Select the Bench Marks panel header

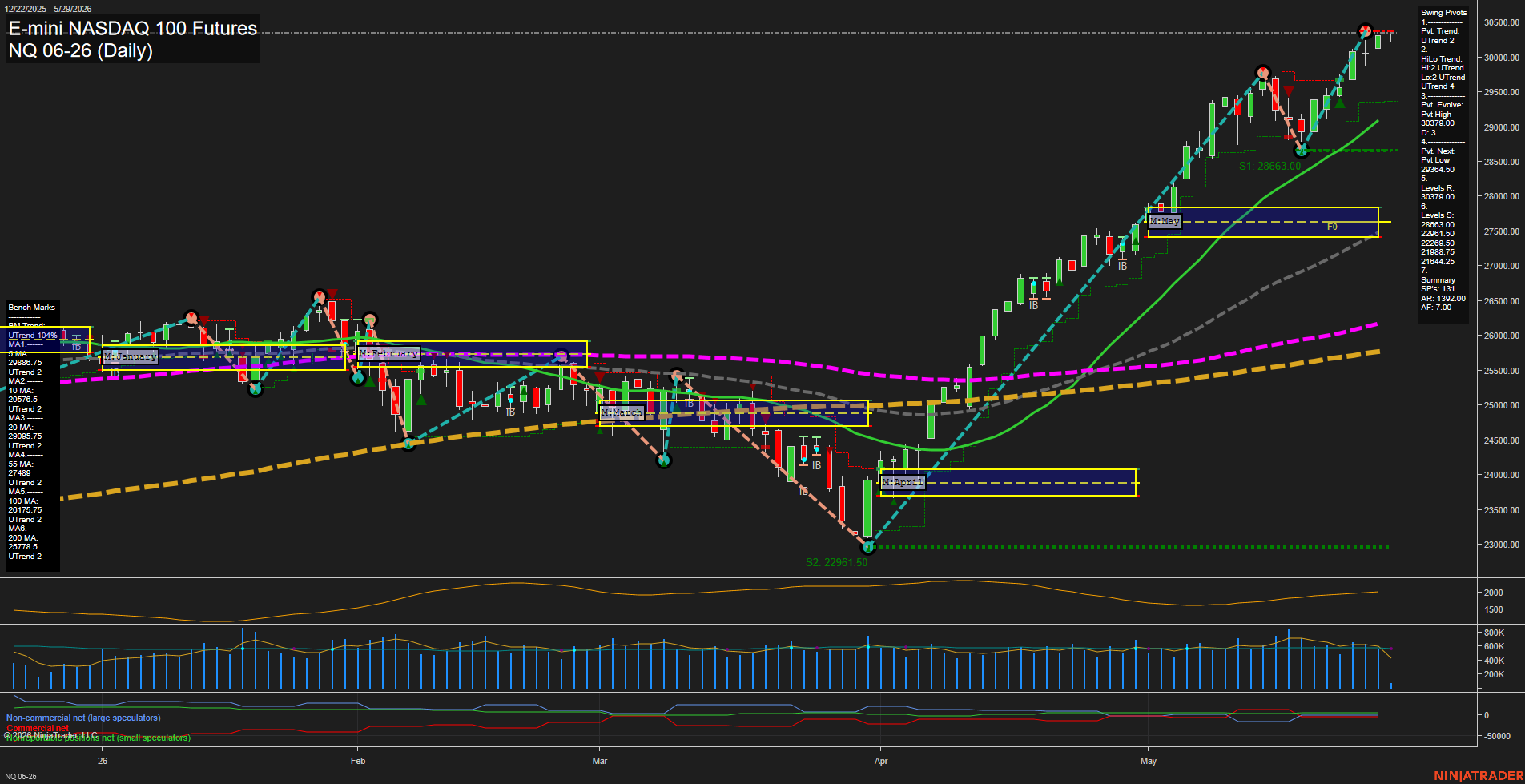(x=32, y=308)
